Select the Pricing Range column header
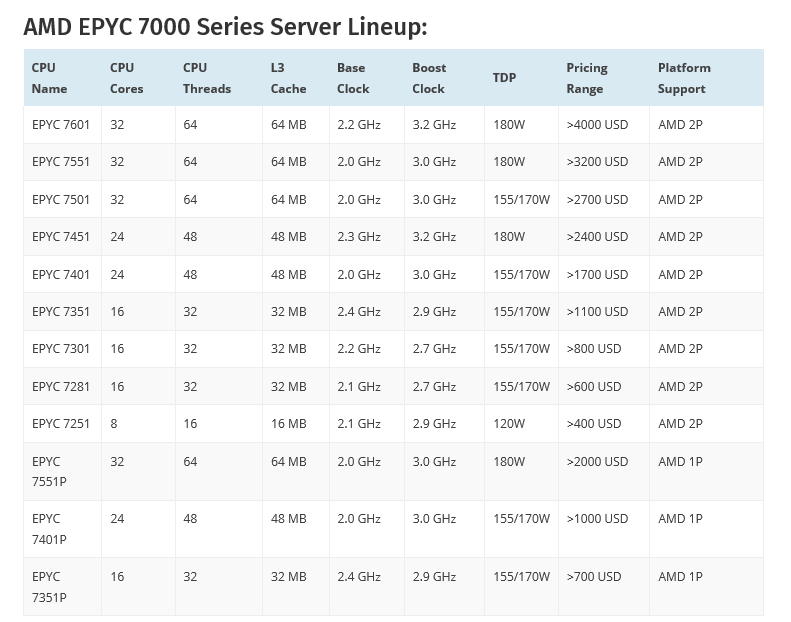 click(x=587, y=78)
